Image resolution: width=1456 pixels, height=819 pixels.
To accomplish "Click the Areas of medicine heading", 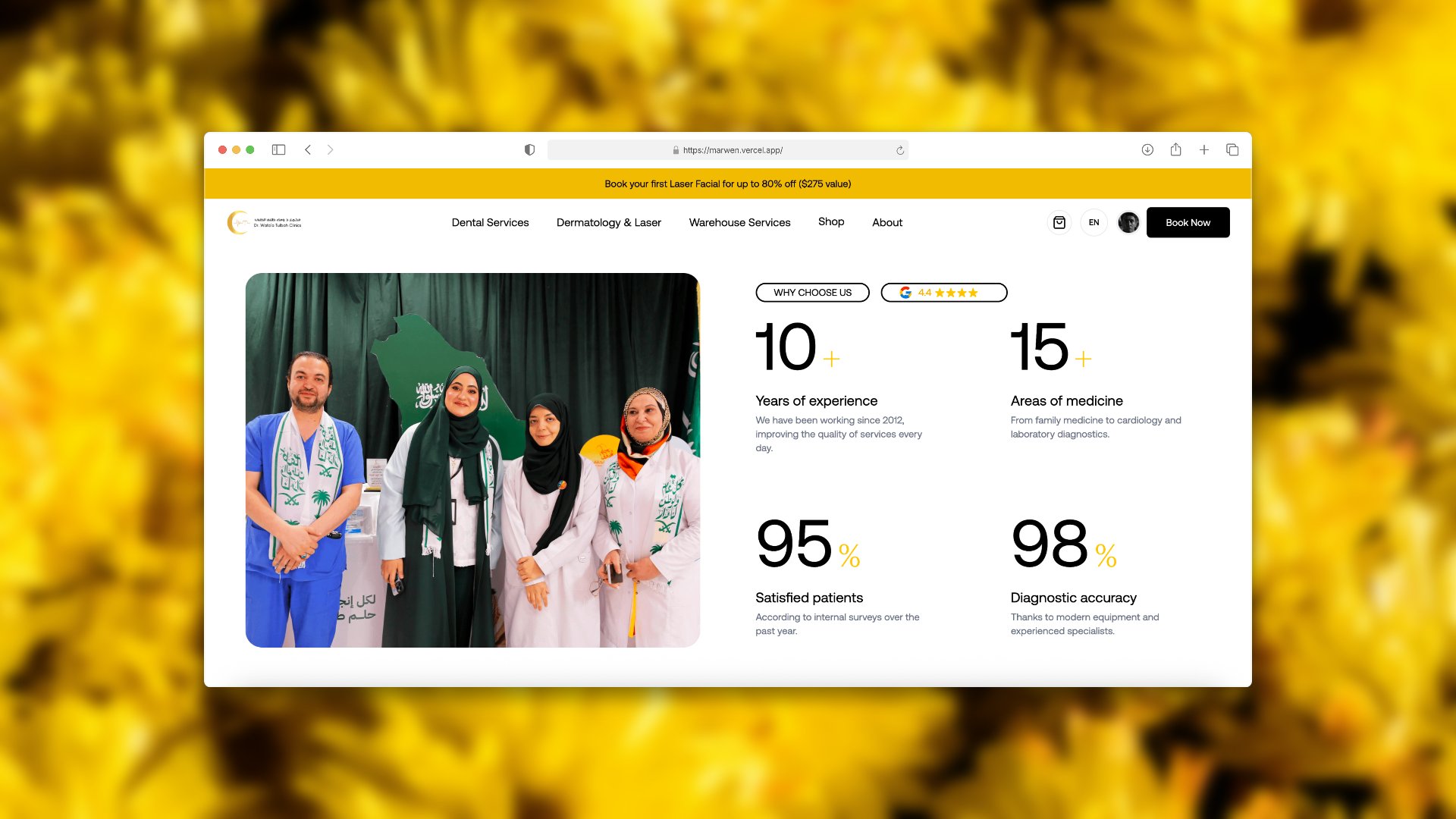I will coord(1066,401).
